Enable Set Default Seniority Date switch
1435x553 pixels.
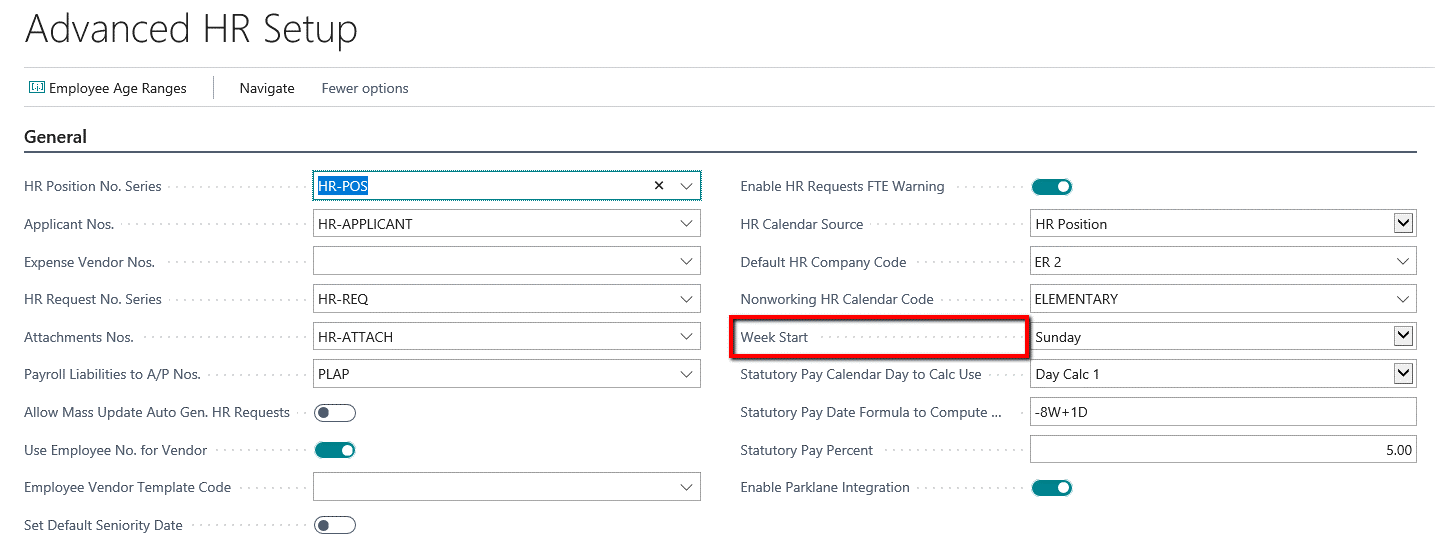click(x=335, y=525)
